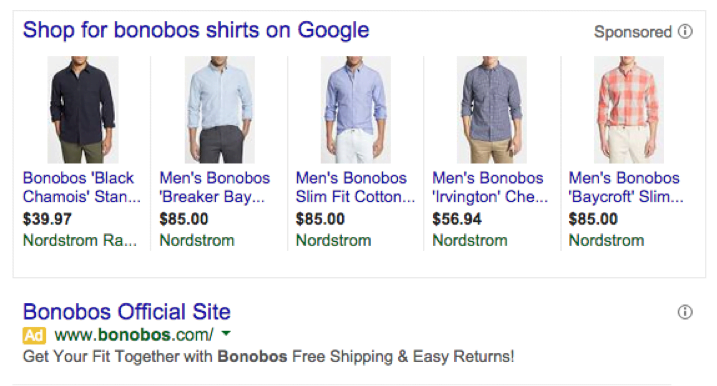
Task: Click the Nordstrom Ra... store name
Action: coord(80,240)
